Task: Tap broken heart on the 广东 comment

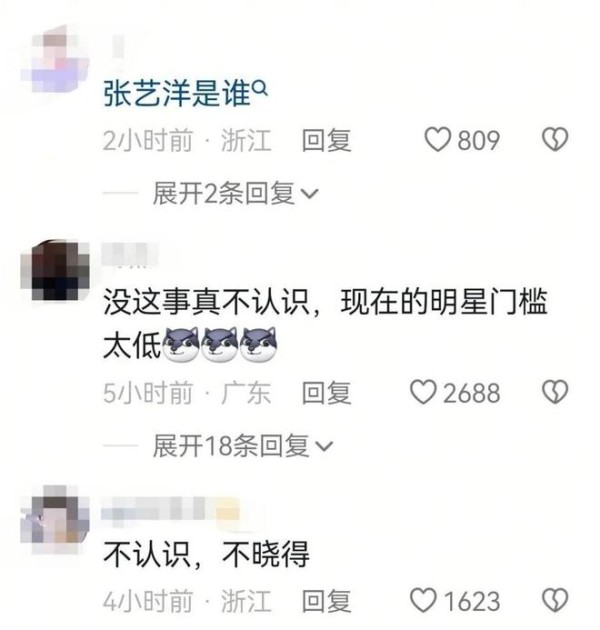Action: coord(555,392)
